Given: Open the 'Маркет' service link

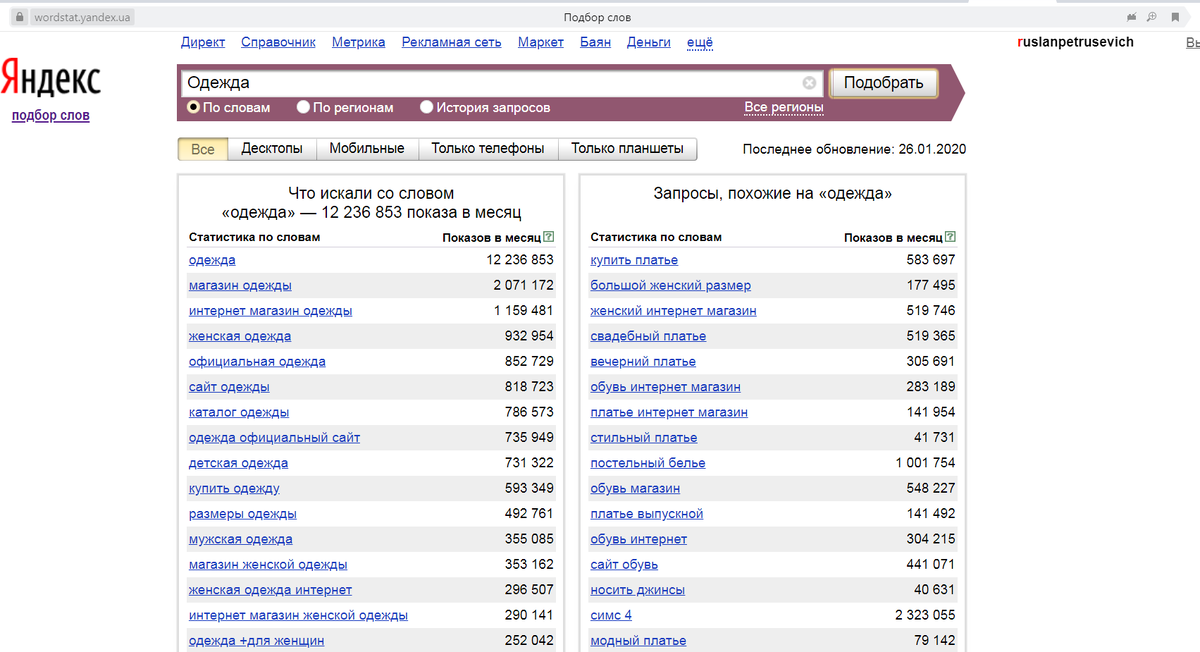Looking at the screenshot, I should pyautogui.click(x=541, y=42).
